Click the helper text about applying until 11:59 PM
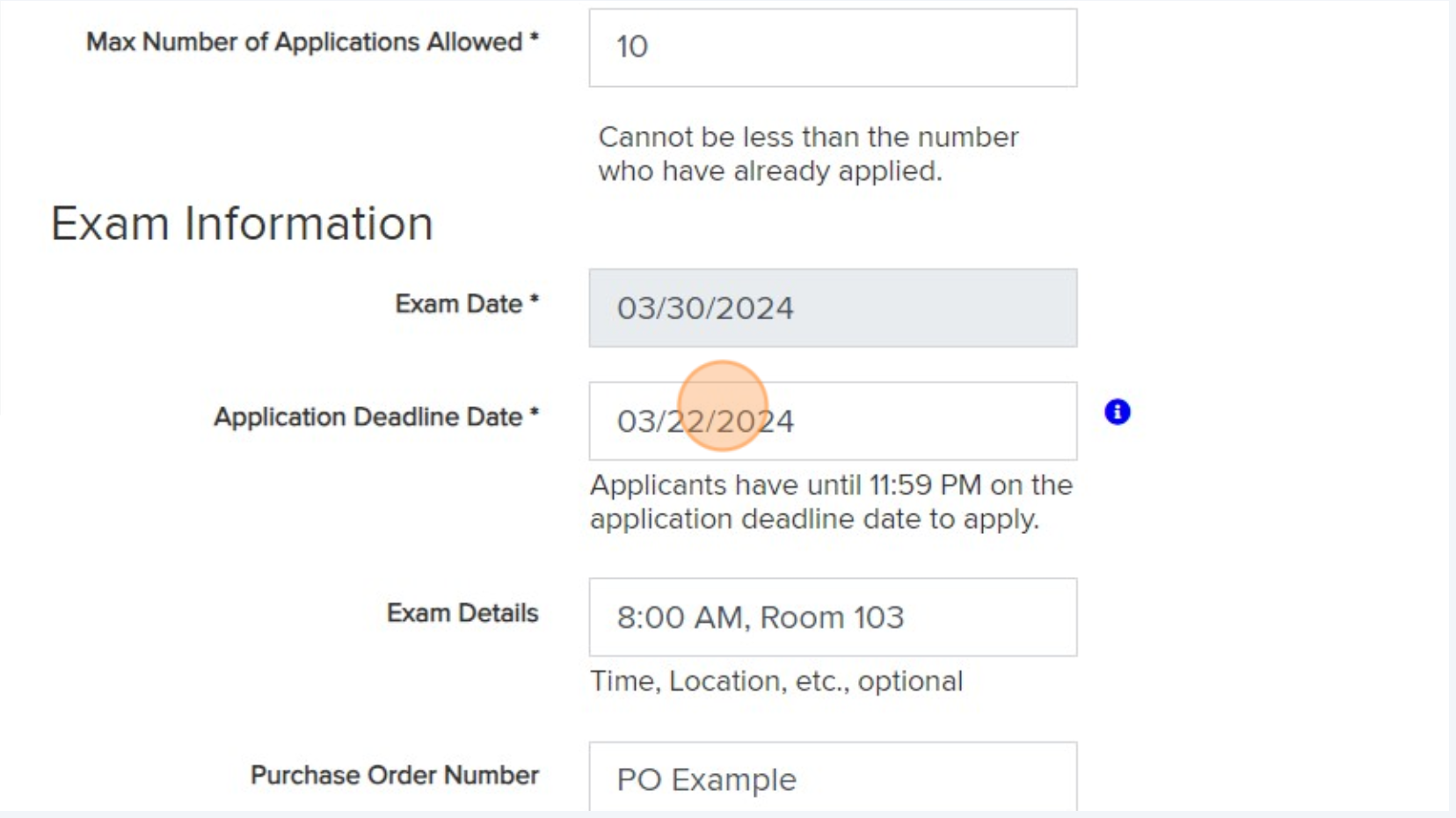 point(831,501)
